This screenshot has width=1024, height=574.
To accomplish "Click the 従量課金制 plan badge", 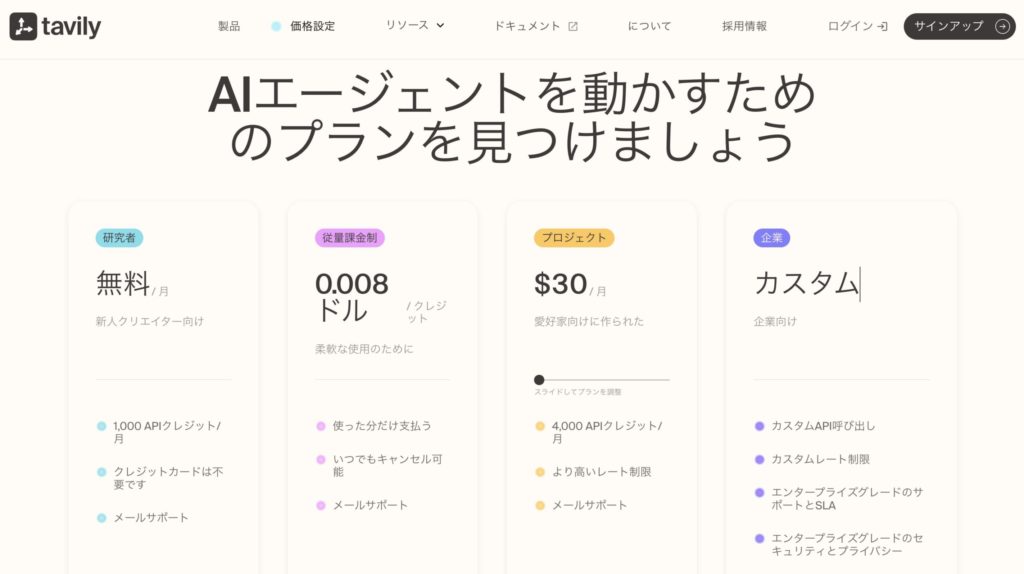I will [x=349, y=238].
